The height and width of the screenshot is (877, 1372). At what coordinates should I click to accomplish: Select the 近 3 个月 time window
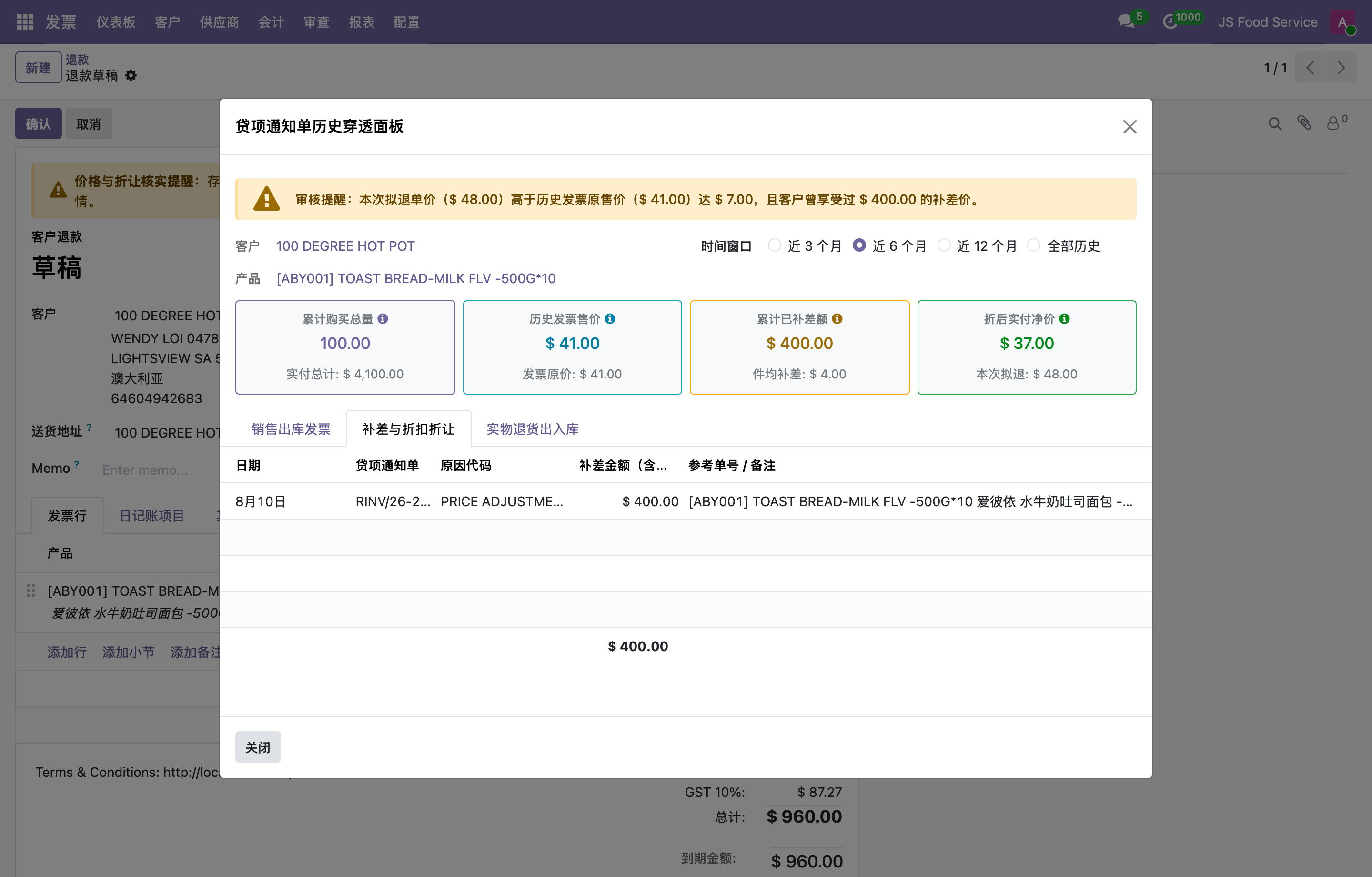(774, 245)
